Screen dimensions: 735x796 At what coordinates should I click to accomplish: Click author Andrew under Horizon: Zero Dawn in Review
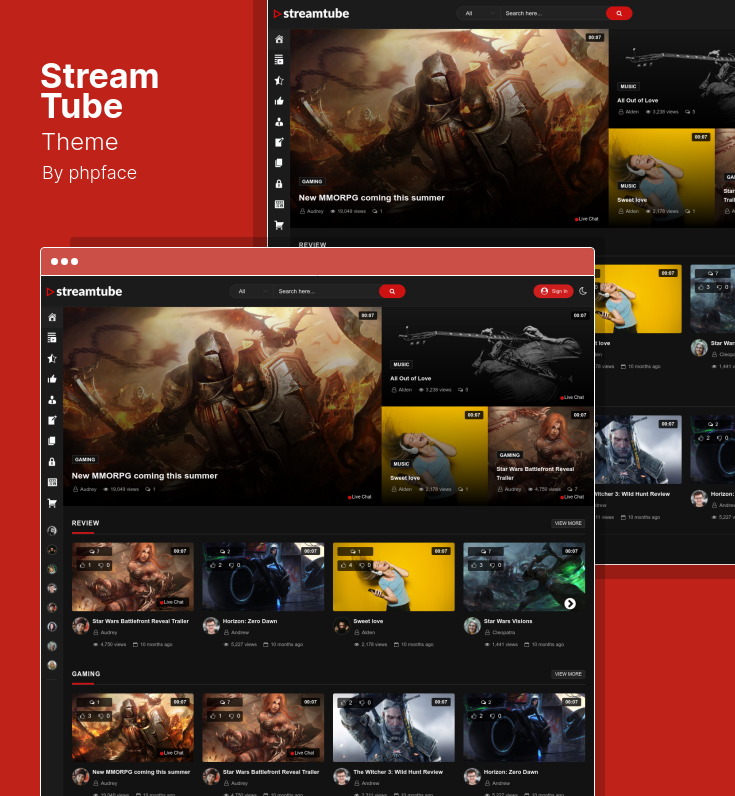pyautogui.click(x=240, y=633)
